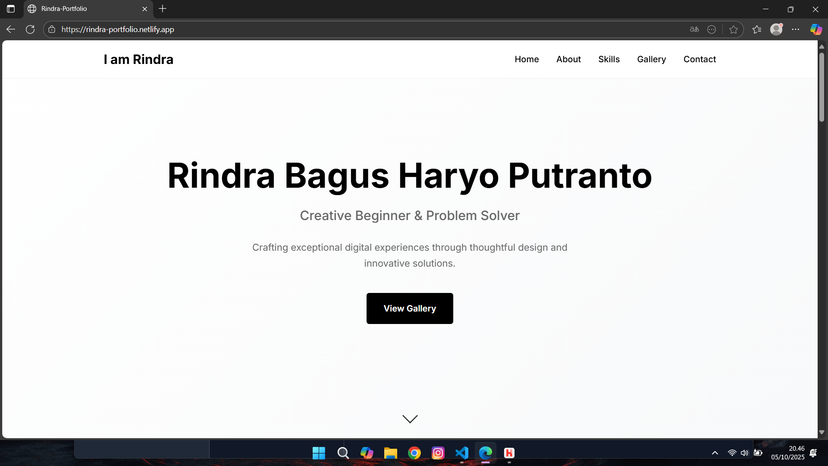Viewport: 828px width, 466px height.
Task: Open the Copilot app in the taskbar
Action: click(366, 453)
